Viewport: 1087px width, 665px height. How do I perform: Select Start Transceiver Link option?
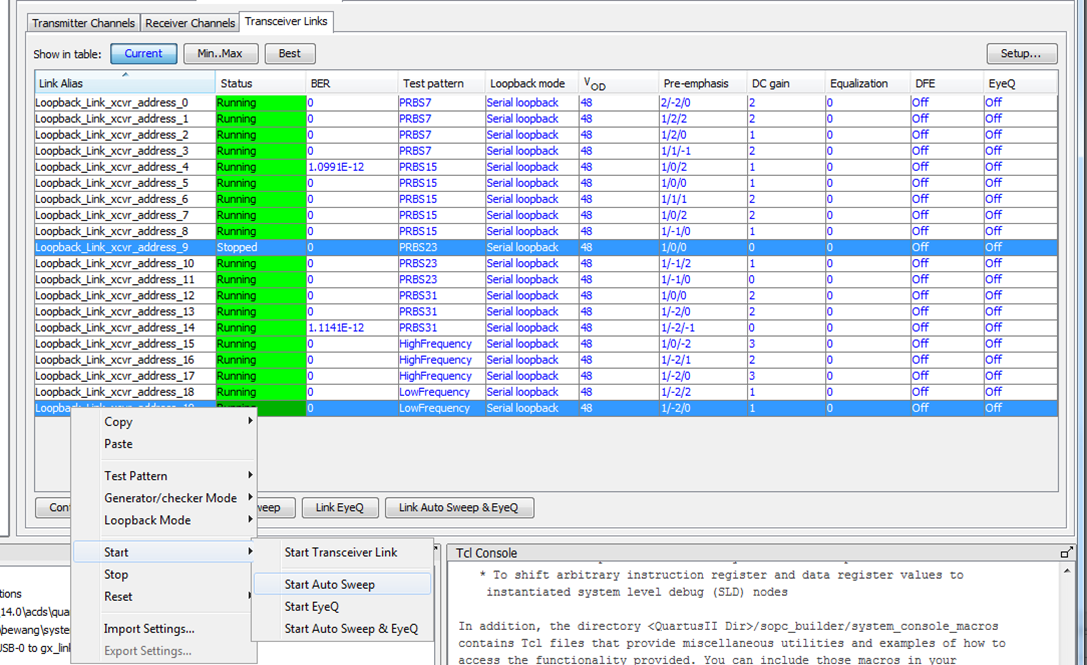pos(340,552)
